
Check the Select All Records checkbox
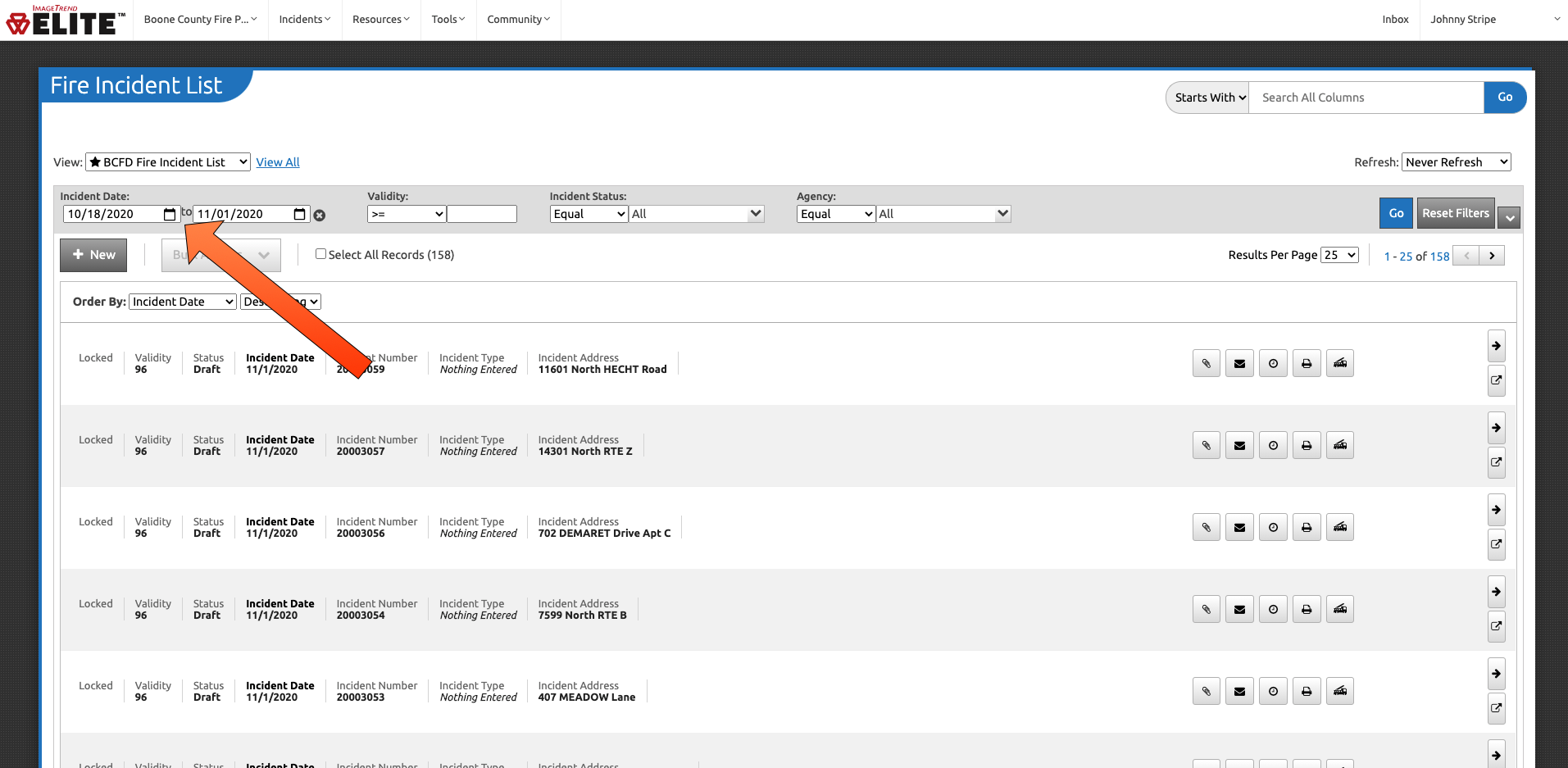pyautogui.click(x=321, y=254)
